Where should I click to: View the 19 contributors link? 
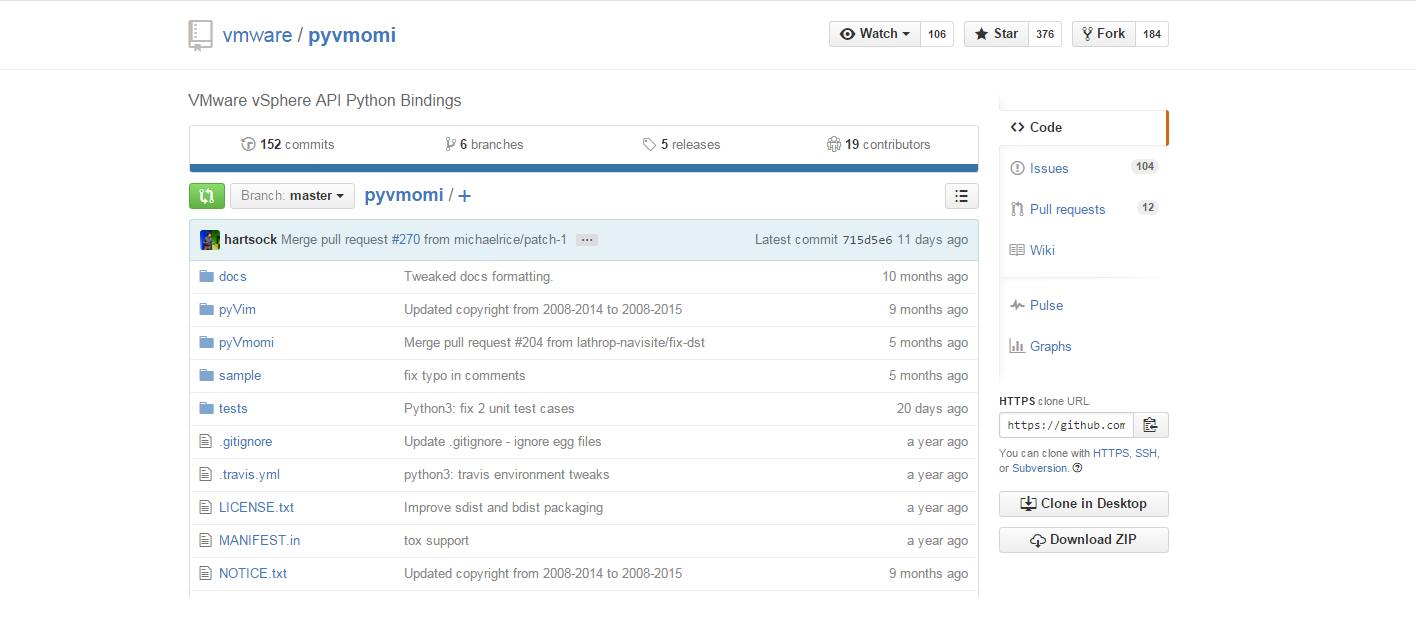click(x=879, y=144)
